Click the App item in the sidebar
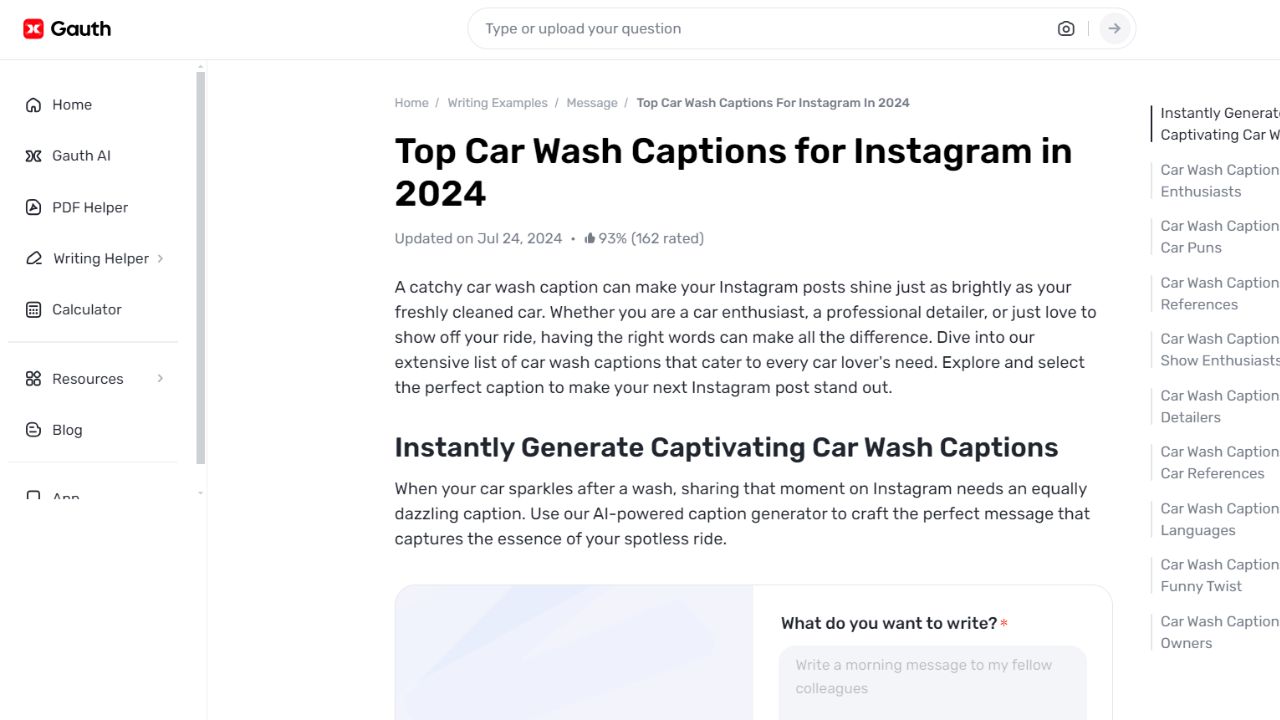1280x720 pixels. 65,494
